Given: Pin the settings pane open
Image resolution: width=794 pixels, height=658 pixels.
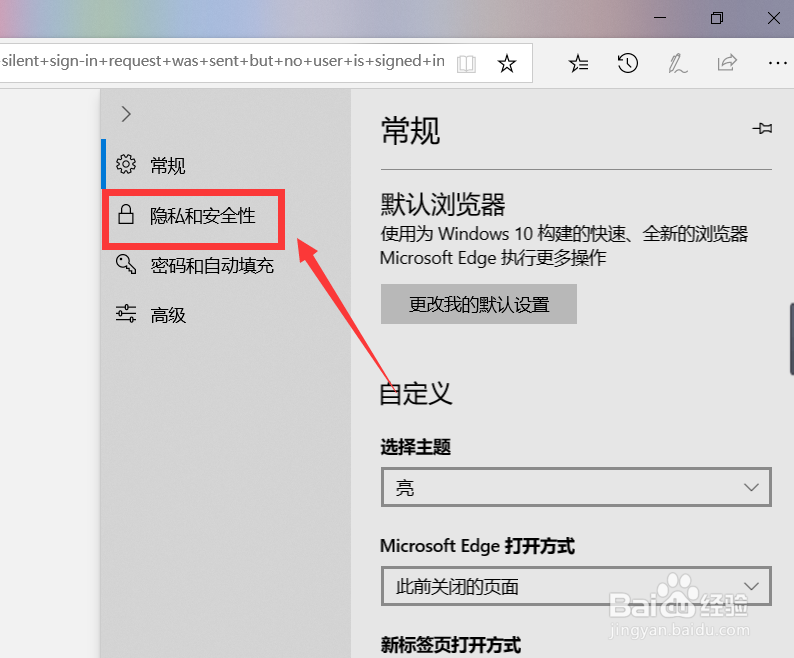Looking at the screenshot, I should tap(762, 129).
